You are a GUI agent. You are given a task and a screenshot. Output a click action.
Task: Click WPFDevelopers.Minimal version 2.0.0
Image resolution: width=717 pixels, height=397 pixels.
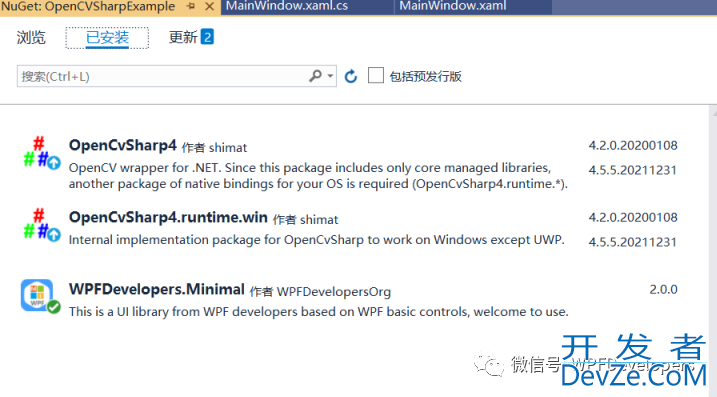tap(663, 290)
